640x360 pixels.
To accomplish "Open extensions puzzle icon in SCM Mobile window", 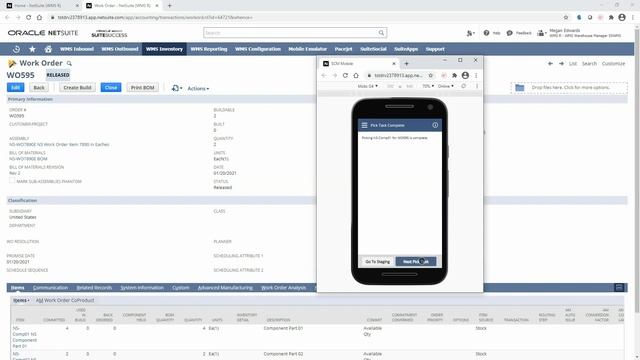I will (x=454, y=76).
